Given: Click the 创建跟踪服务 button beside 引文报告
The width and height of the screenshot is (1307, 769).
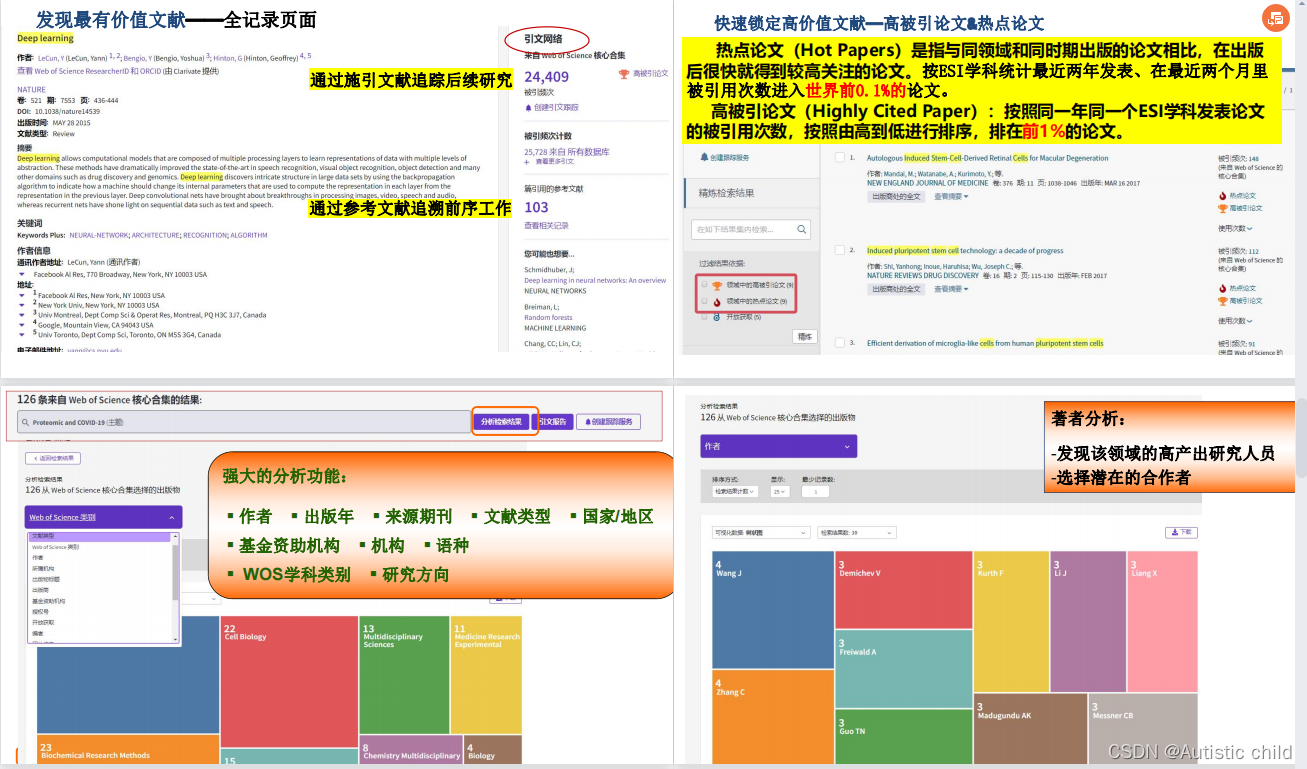Looking at the screenshot, I should (x=608, y=422).
